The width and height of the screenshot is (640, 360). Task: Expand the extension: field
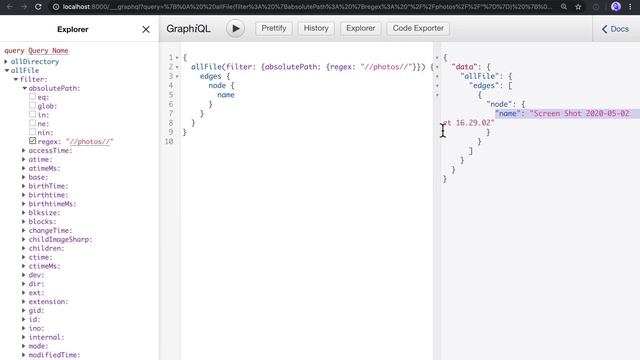24,302
